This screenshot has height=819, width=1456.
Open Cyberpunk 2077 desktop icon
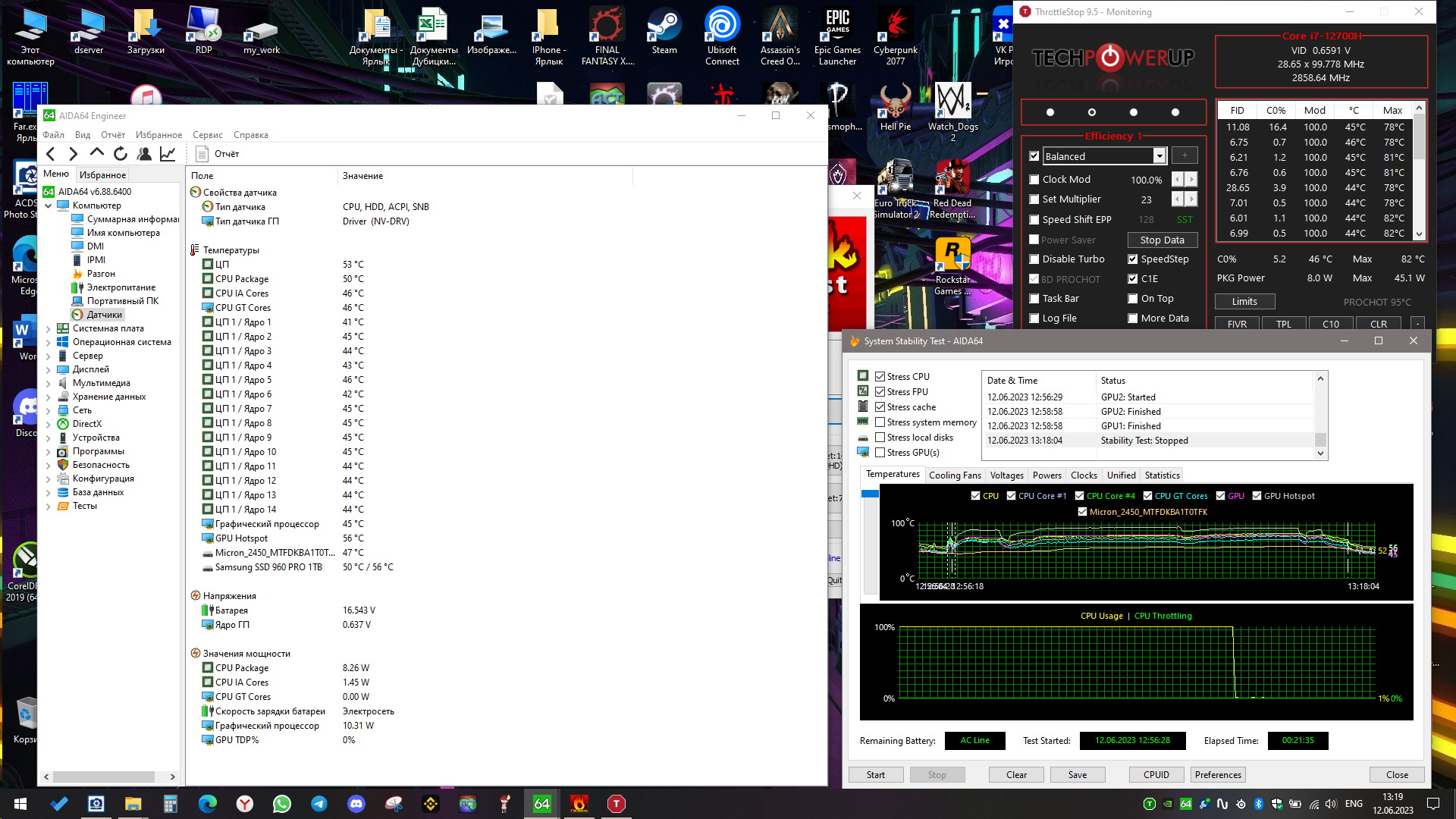click(x=896, y=36)
